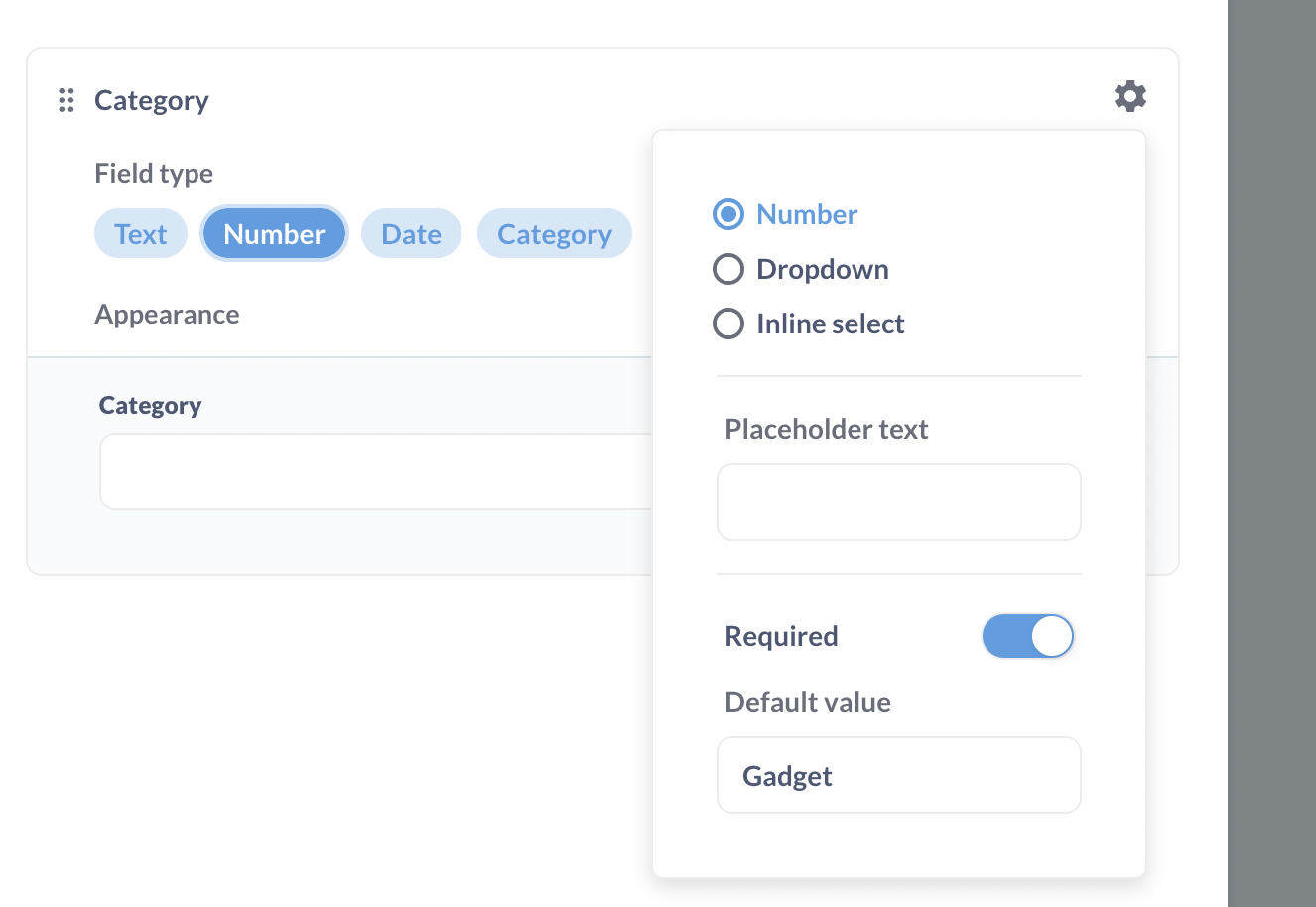Click the Category field title

point(152,99)
